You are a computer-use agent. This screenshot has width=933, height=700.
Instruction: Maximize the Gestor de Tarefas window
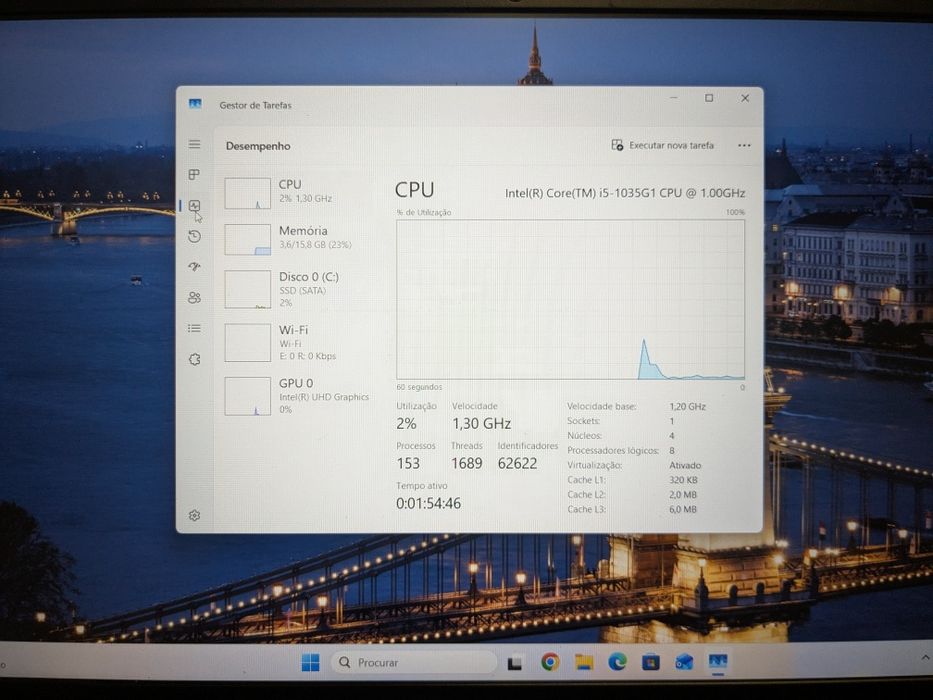tap(709, 98)
